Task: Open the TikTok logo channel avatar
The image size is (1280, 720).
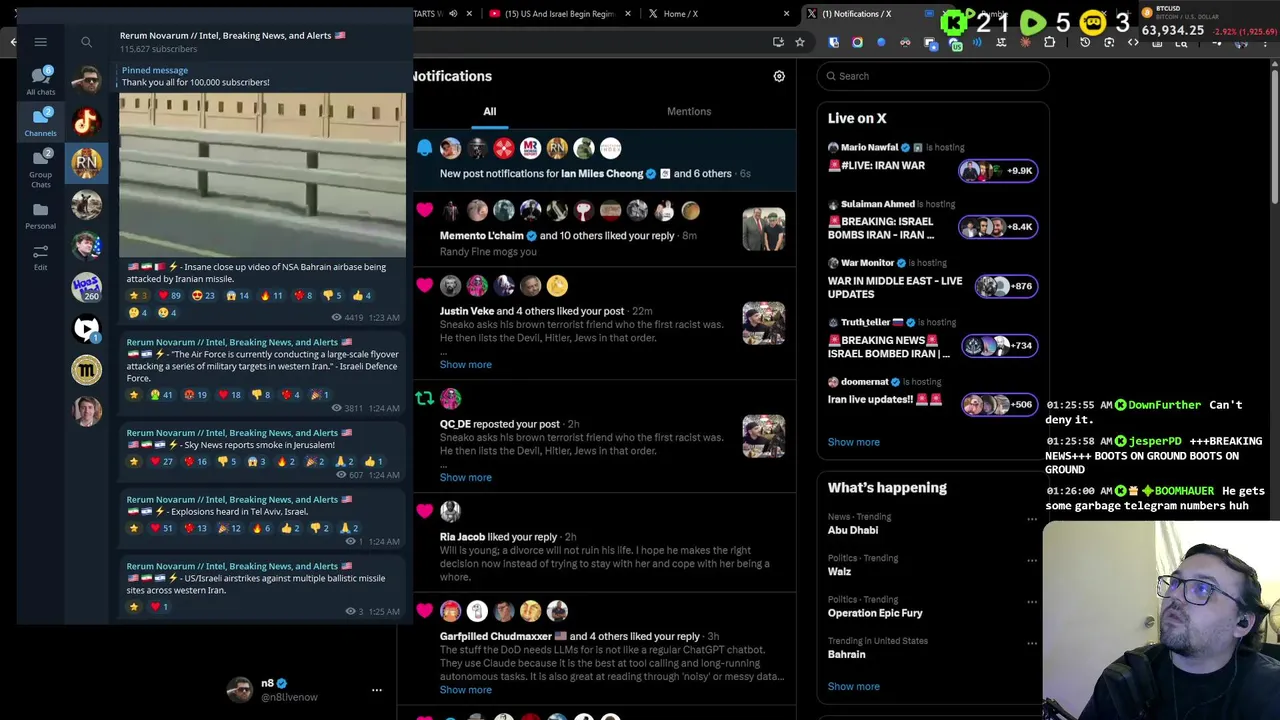Action: (86, 121)
